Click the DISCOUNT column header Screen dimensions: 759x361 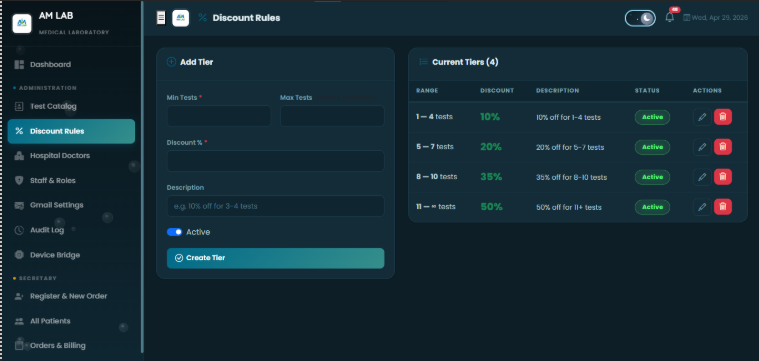click(497, 90)
